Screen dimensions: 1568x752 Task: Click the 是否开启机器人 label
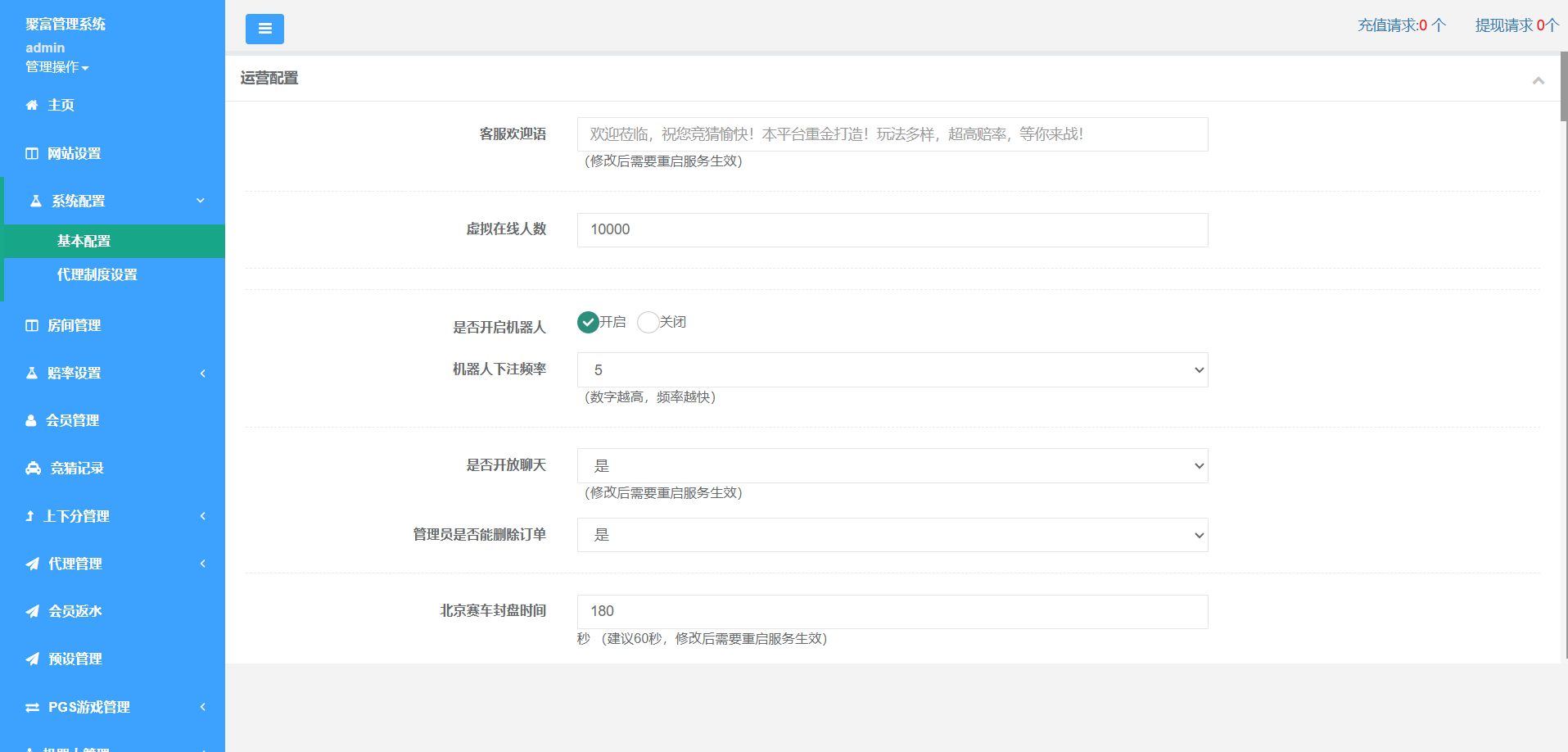[x=499, y=328]
